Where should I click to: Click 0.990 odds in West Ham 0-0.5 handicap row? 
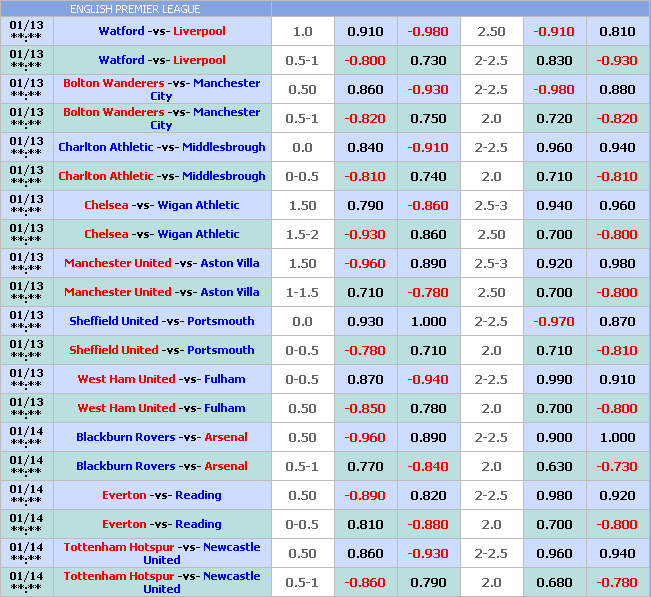click(x=554, y=380)
